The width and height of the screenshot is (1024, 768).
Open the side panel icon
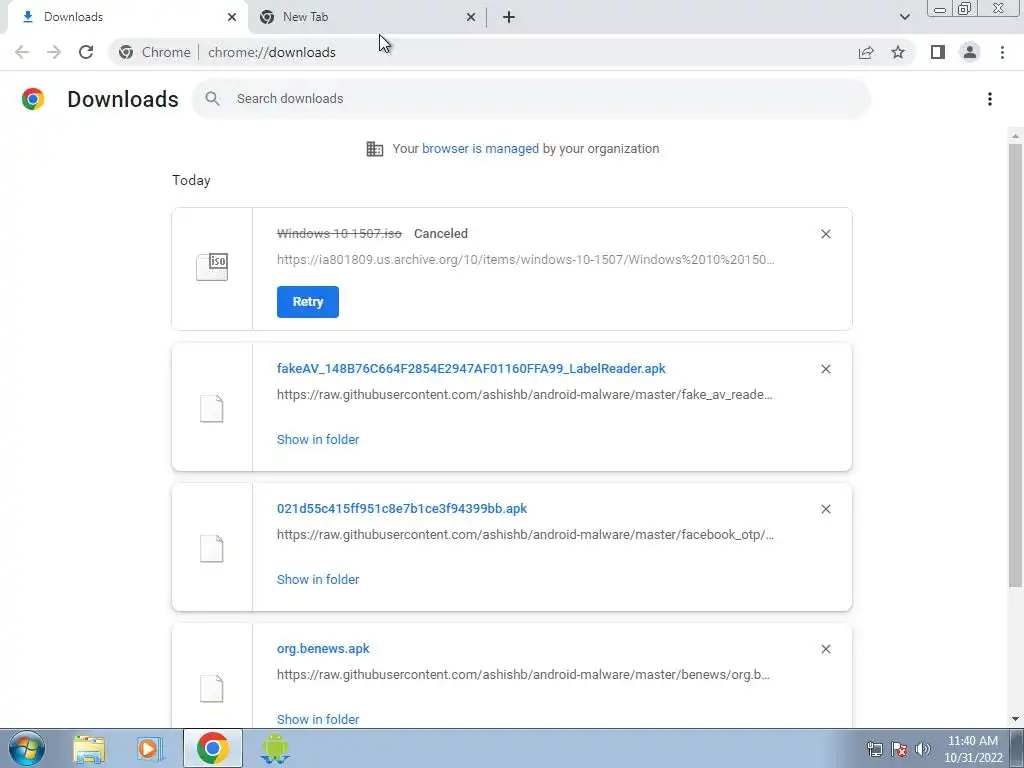(938, 52)
